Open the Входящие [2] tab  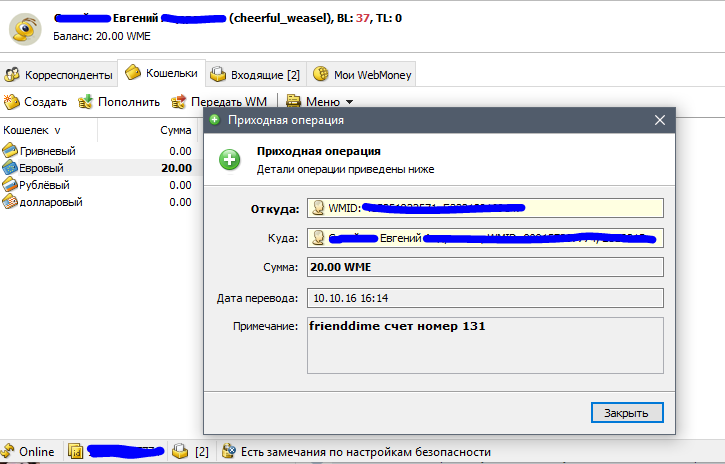click(x=255, y=74)
